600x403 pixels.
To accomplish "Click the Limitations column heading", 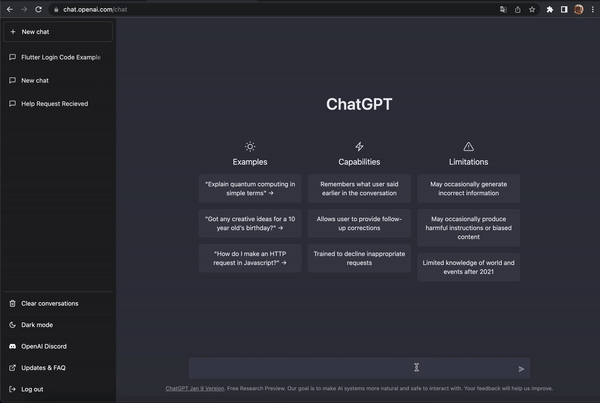I will (468, 162).
